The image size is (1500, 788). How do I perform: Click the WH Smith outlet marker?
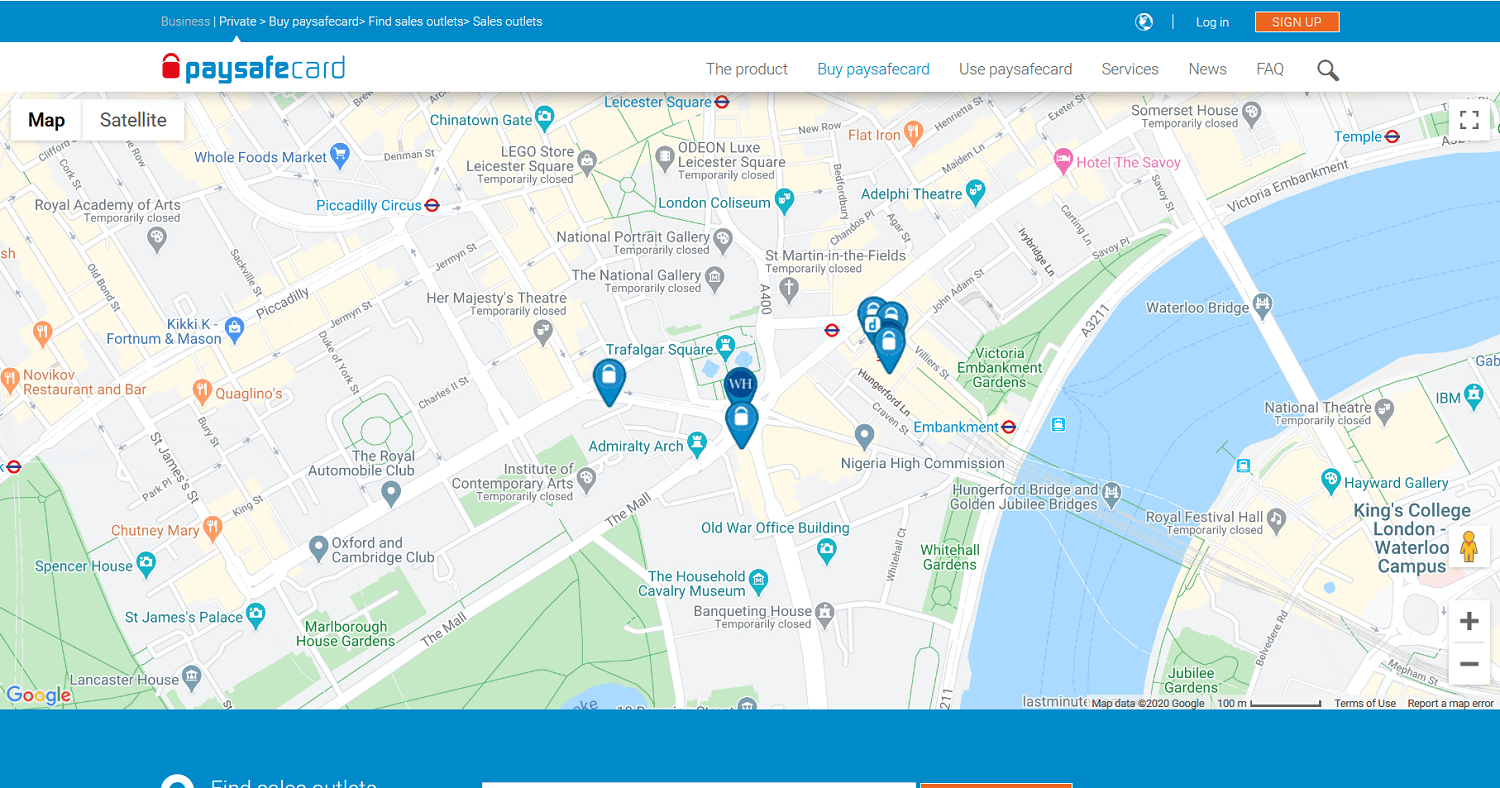(x=740, y=384)
